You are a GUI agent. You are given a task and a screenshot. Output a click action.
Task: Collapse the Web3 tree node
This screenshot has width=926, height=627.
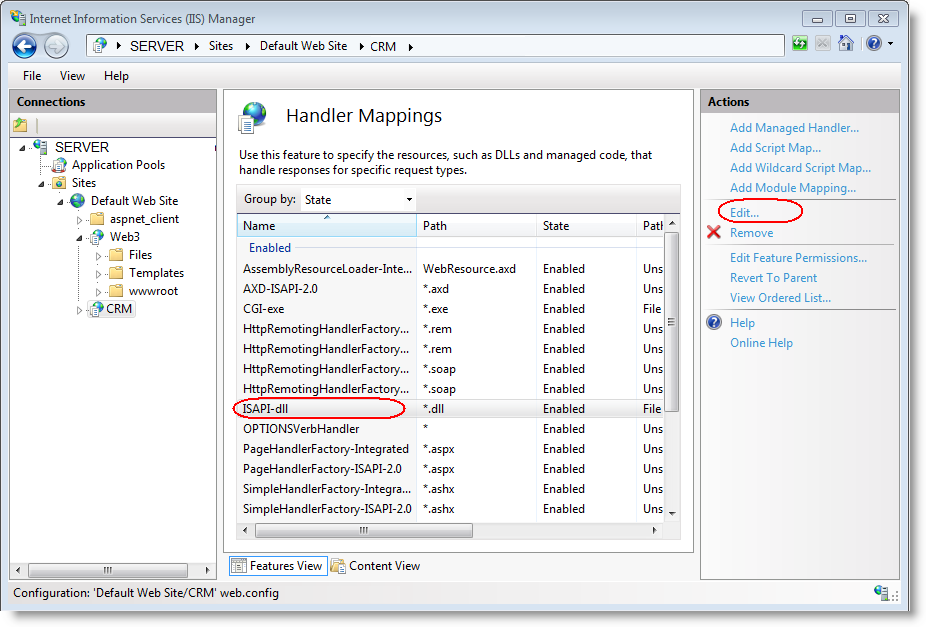[80, 238]
